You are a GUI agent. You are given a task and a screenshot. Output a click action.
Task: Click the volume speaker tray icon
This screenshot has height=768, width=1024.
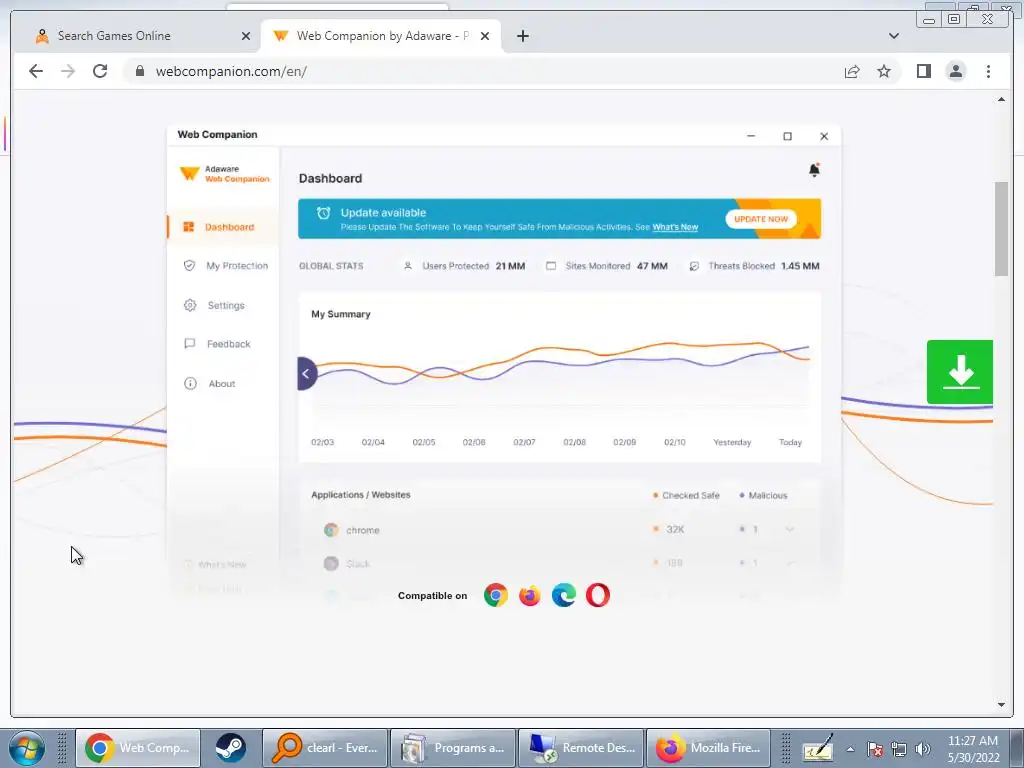923,749
